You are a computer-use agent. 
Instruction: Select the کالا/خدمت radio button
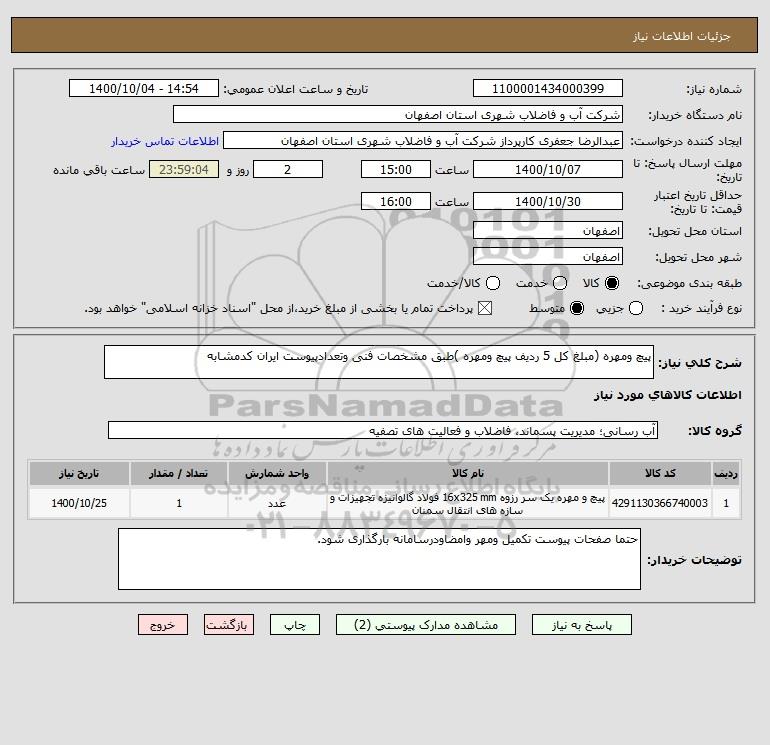493,283
